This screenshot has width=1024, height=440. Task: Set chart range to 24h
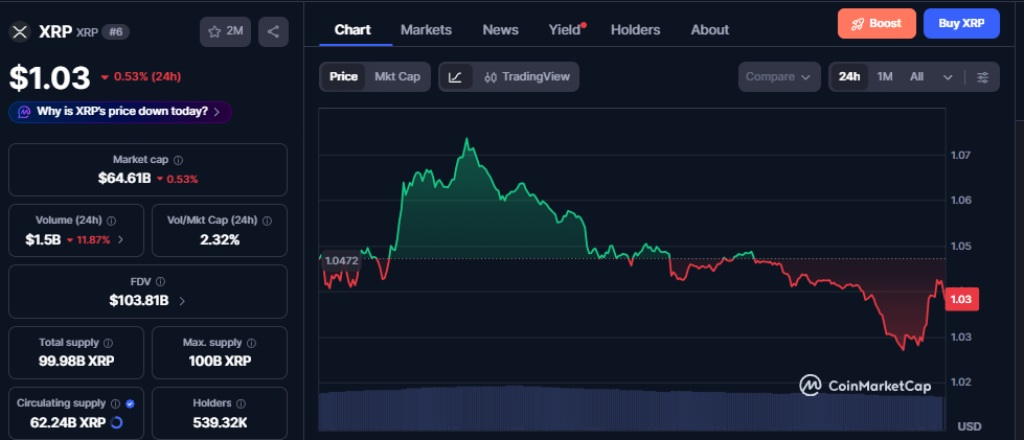(x=849, y=77)
